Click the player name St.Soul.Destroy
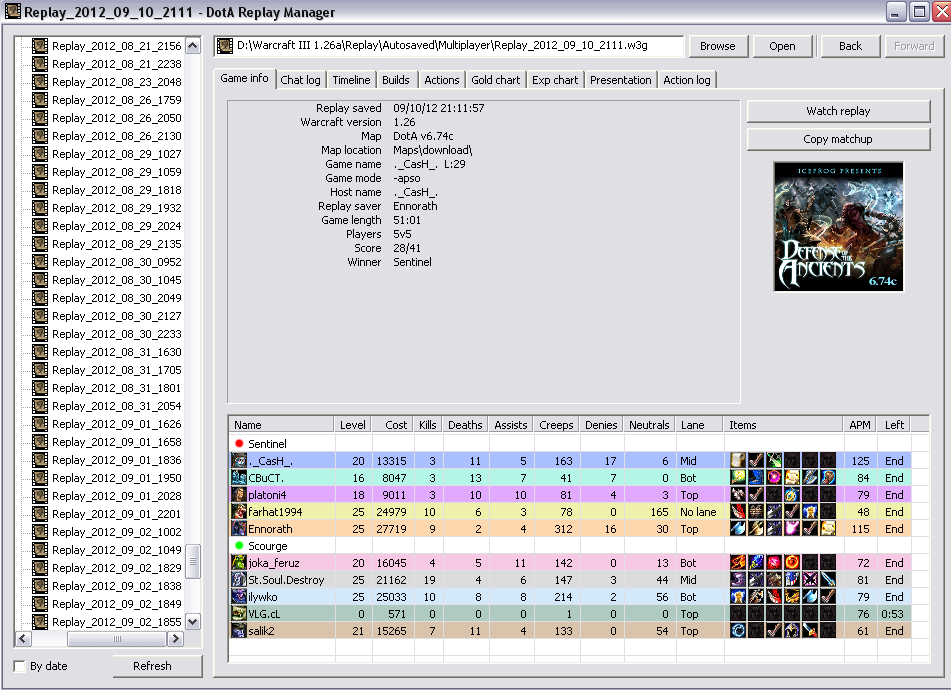Image resolution: width=951 pixels, height=690 pixels. [286, 580]
